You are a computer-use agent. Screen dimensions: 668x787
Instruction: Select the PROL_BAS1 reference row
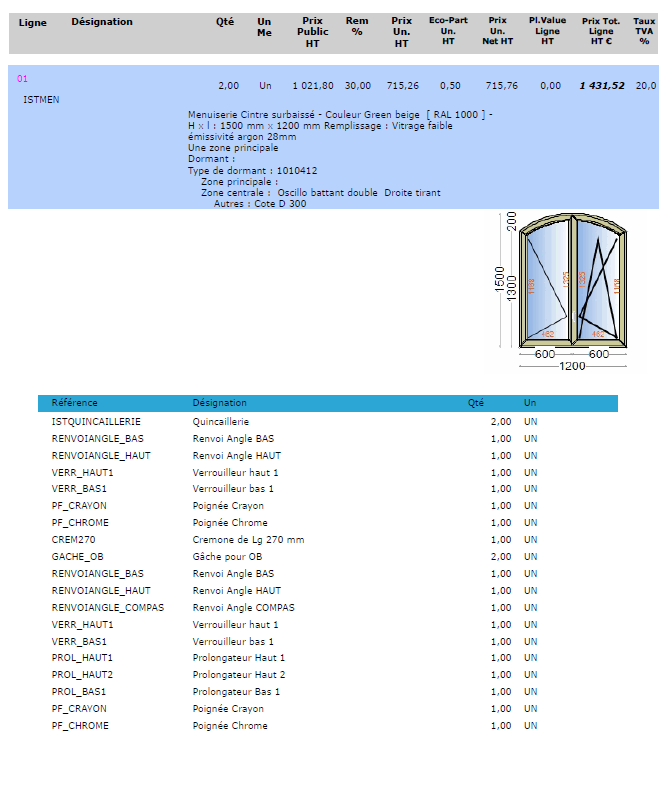tap(79, 692)
